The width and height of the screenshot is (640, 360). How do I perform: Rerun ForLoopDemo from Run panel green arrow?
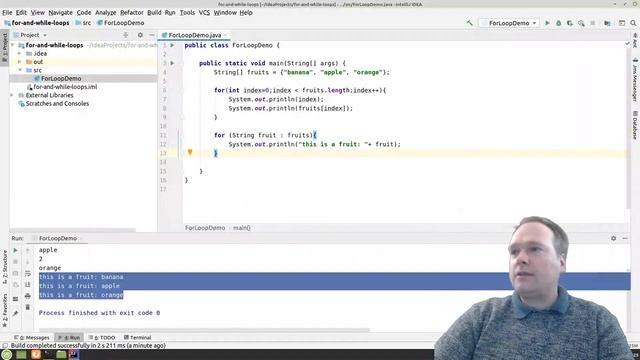click(x=16, y=250)
